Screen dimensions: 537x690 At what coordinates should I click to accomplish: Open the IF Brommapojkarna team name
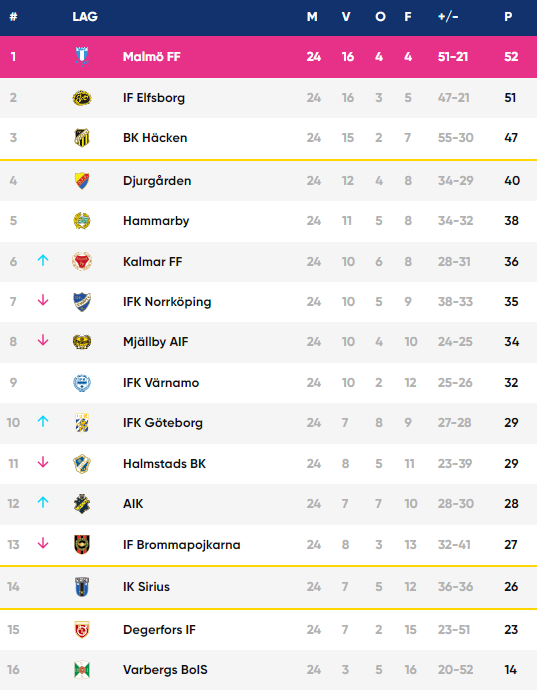181,545
